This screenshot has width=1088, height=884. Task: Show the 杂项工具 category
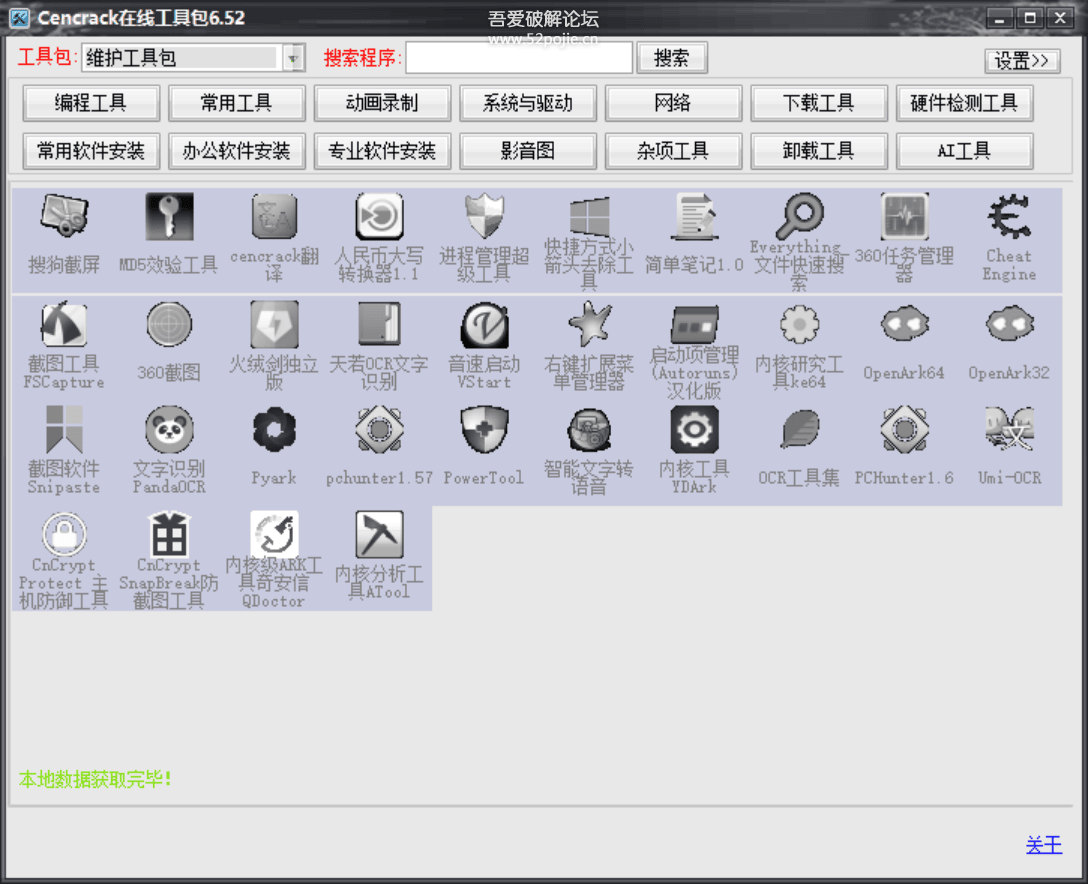pyautogui.click(x=673, y=151)
